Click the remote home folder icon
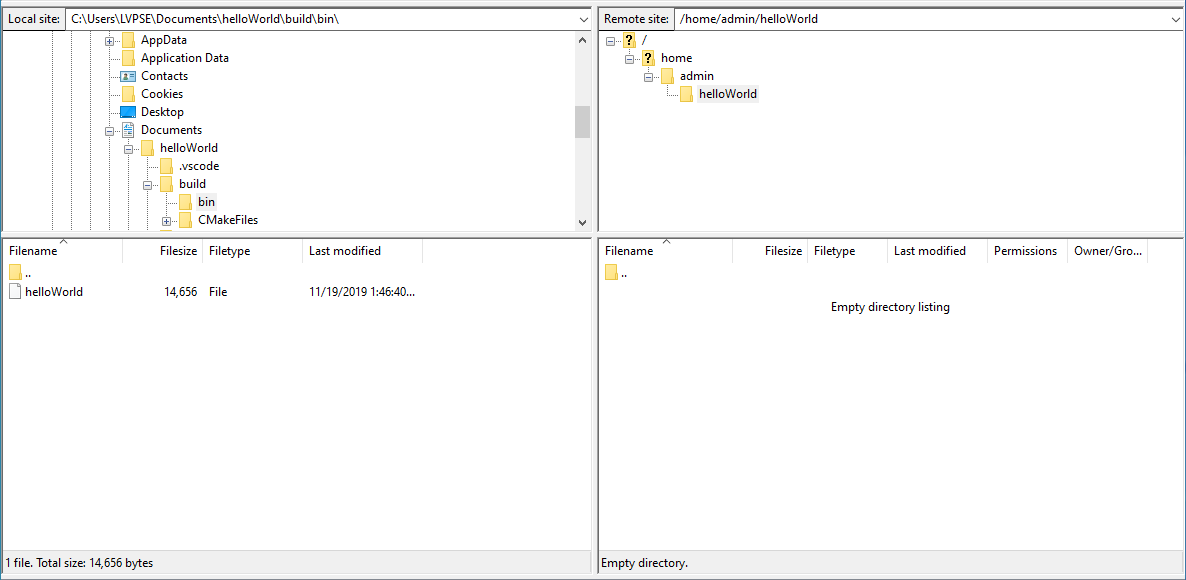Viewport: 1186px width, 580px height. pyautogui.click(x=648, y=58)
